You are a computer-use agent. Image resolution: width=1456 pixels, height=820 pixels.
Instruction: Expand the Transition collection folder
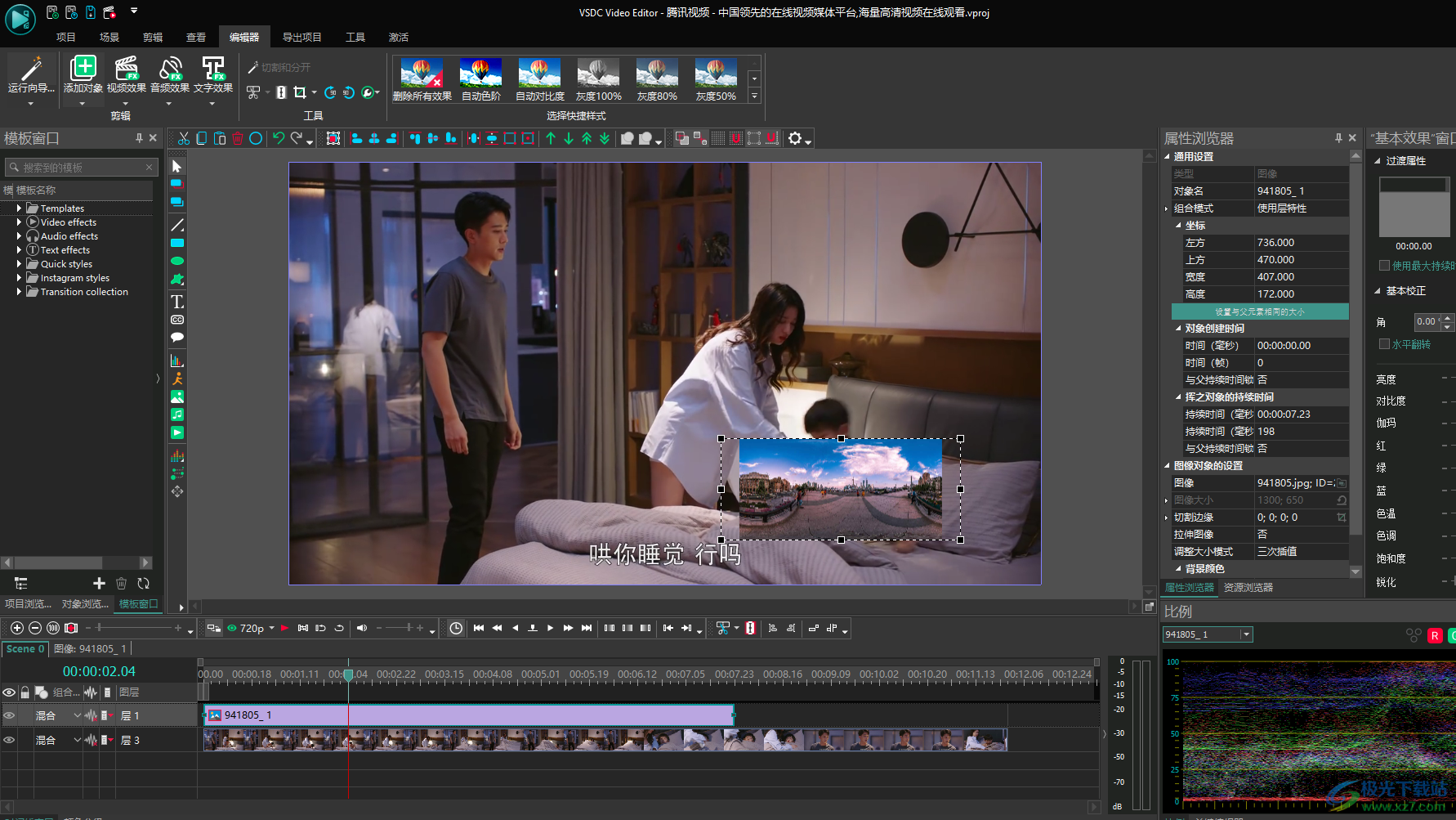coord(19,292)
